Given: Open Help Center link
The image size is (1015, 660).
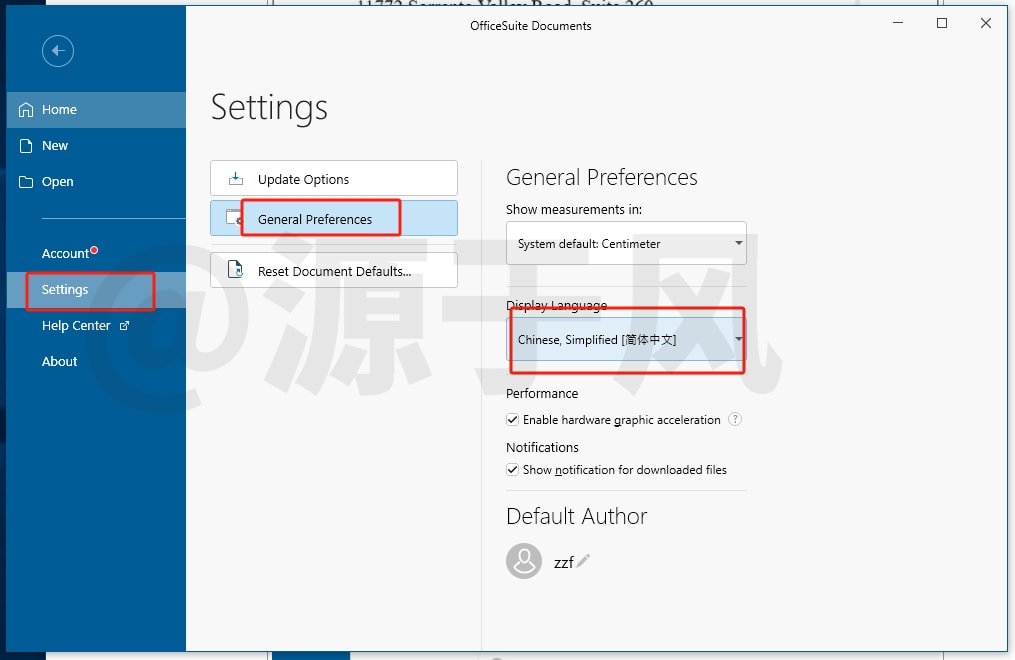Looking at the screenshot, I should click(x=96, y=325).
